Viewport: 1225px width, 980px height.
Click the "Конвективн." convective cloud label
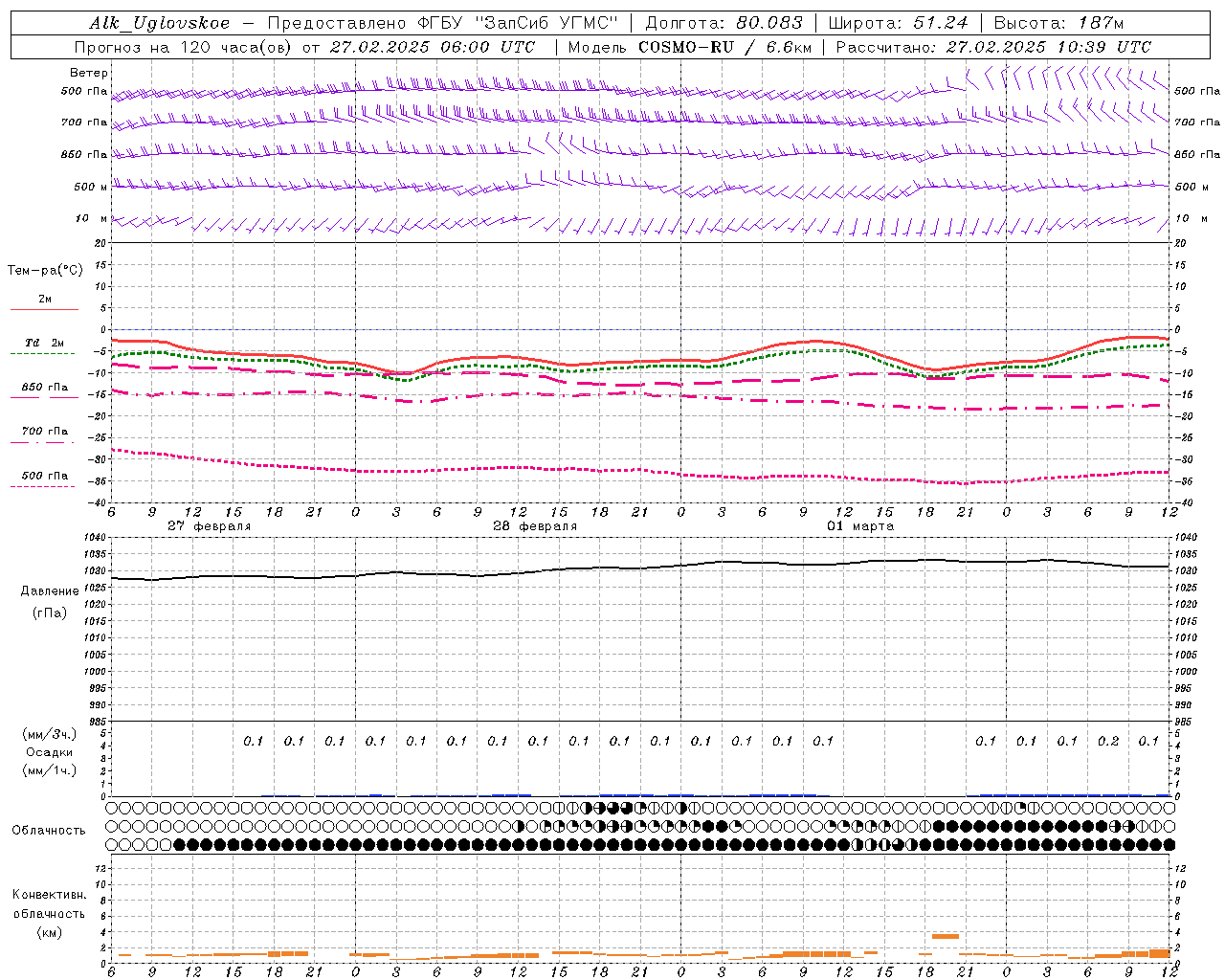50,895
